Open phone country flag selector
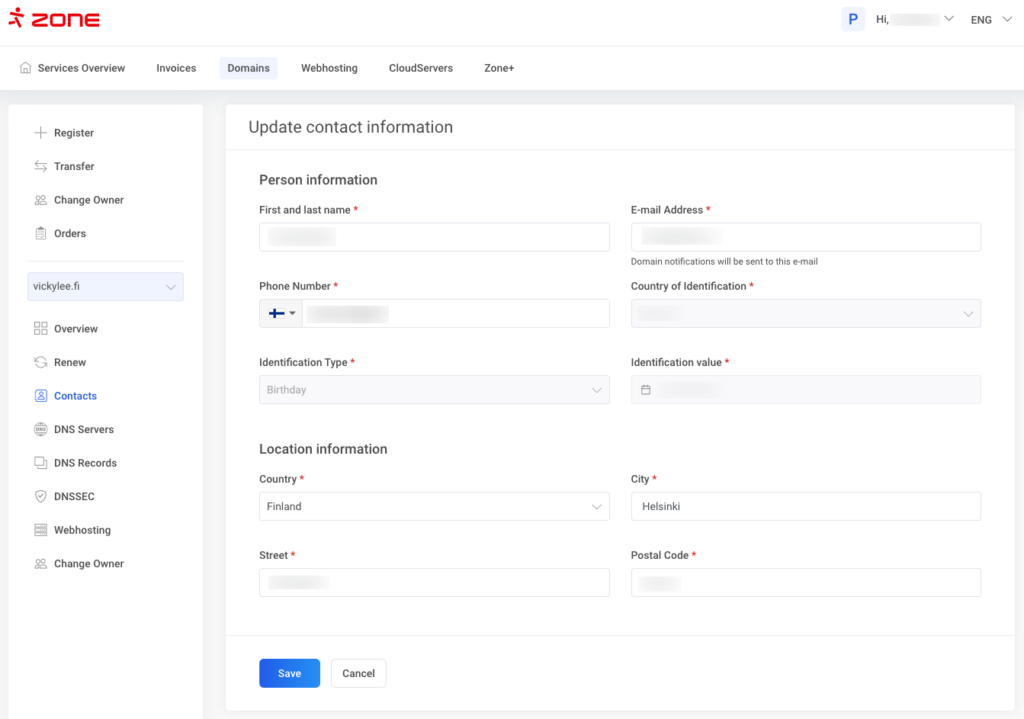The width and height of the screenshot is (1024, 719). pyautogui.click(x=281, y=314)
